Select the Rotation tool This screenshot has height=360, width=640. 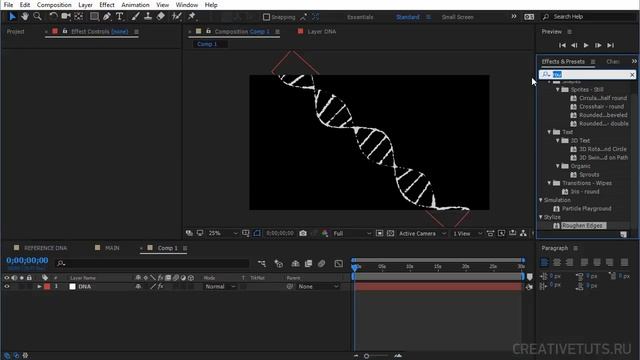[53, 17]
